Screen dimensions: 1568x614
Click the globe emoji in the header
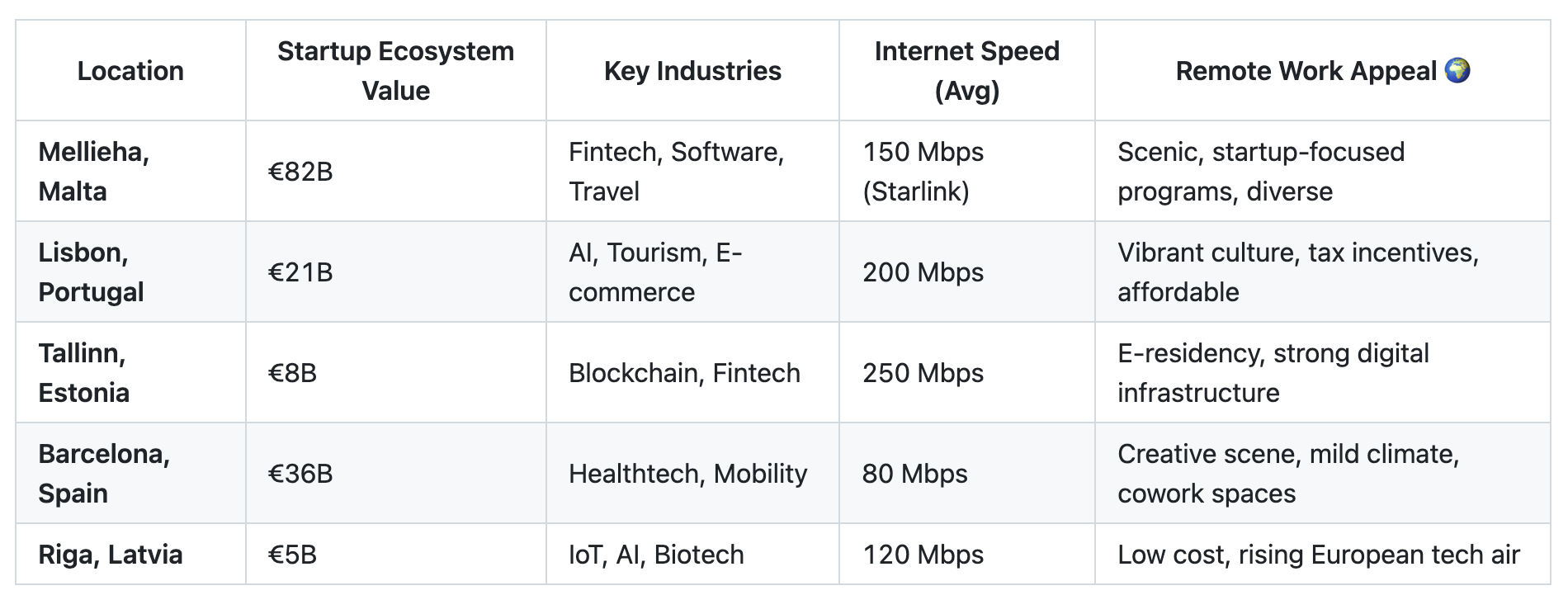[1457, 71]
